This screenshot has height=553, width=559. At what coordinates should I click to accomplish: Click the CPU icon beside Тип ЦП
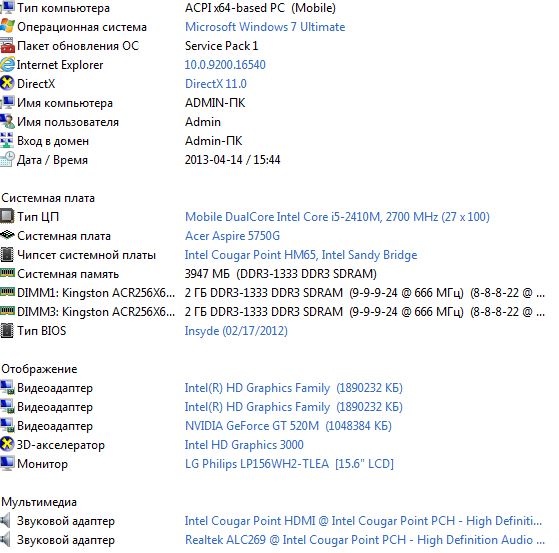[x=7, y=216]
